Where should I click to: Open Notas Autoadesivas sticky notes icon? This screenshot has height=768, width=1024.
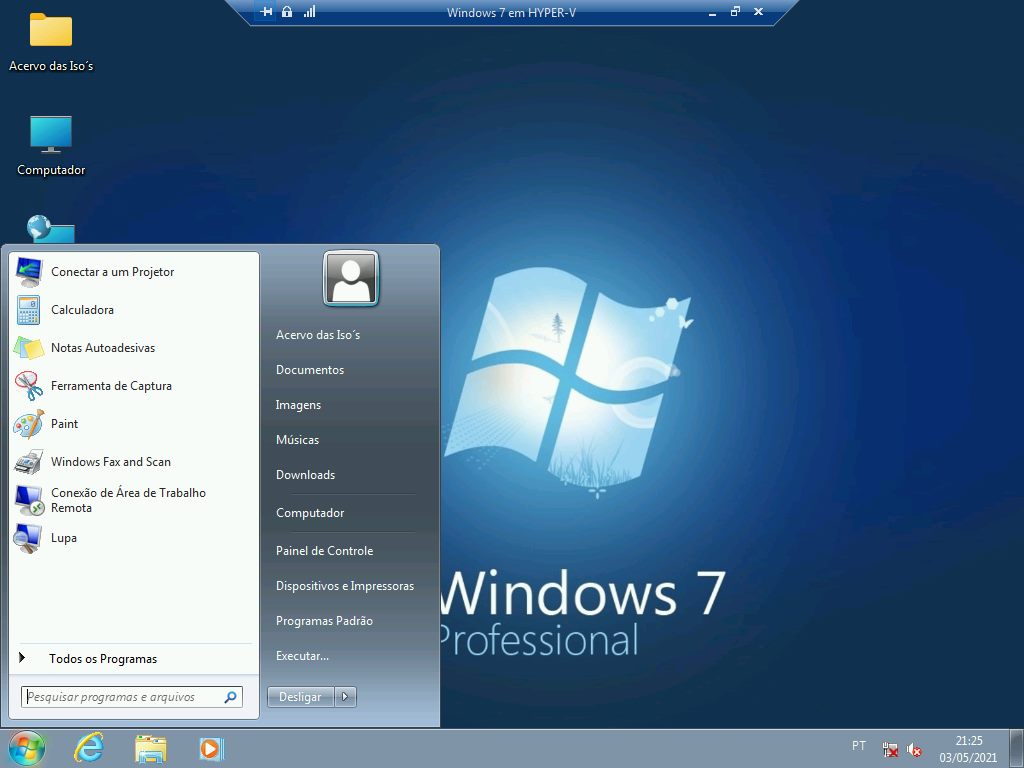point(29,347)
